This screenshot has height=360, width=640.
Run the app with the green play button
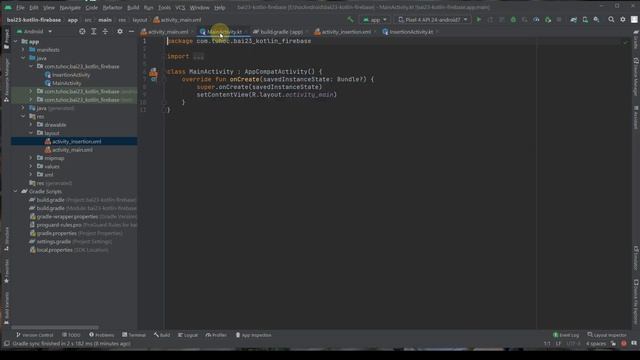(479, 20)
